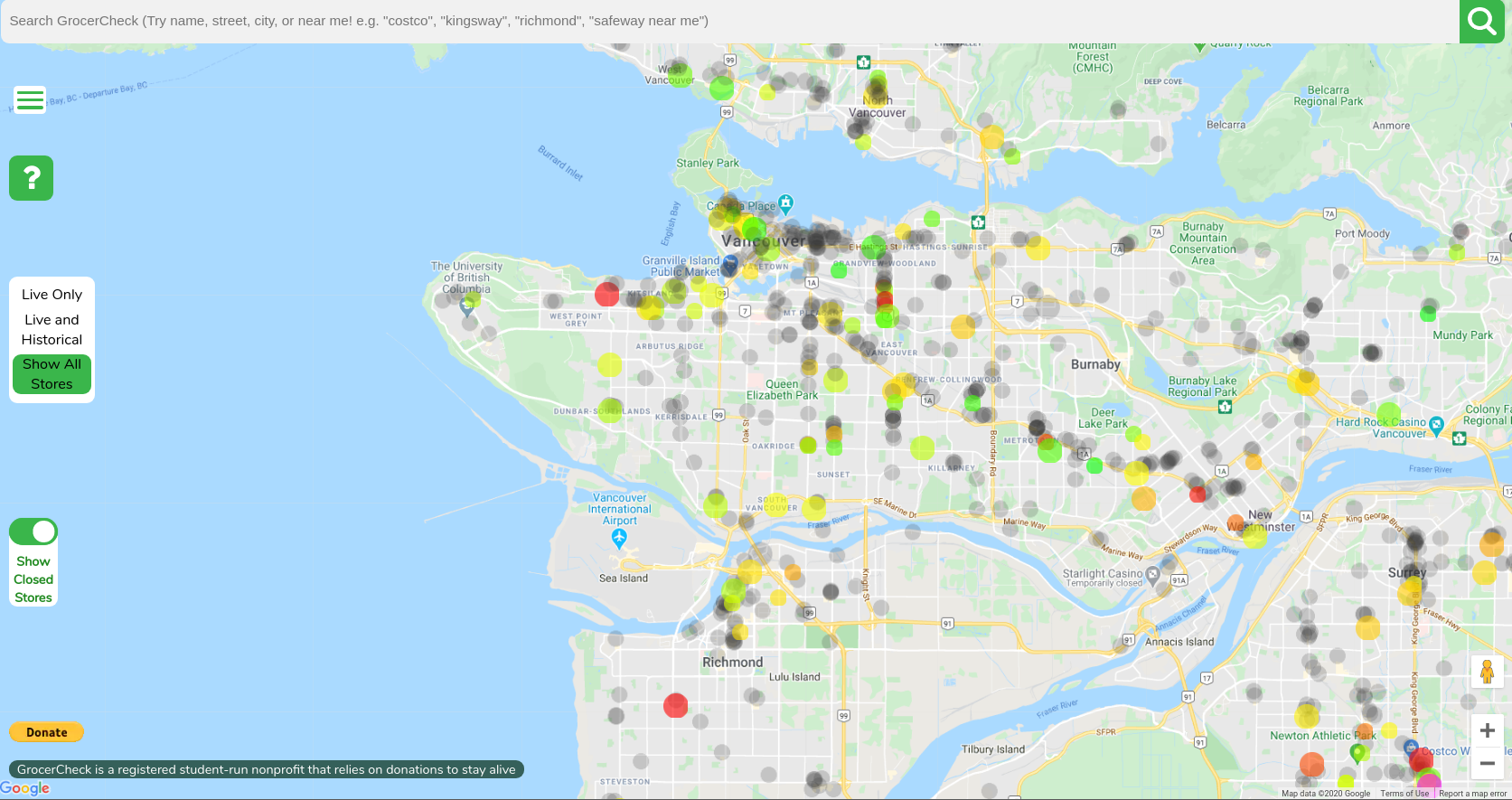Click the Deer Lake Park label
The height and width of the screenshot is (800, 1512).
tap(1103, 418)
